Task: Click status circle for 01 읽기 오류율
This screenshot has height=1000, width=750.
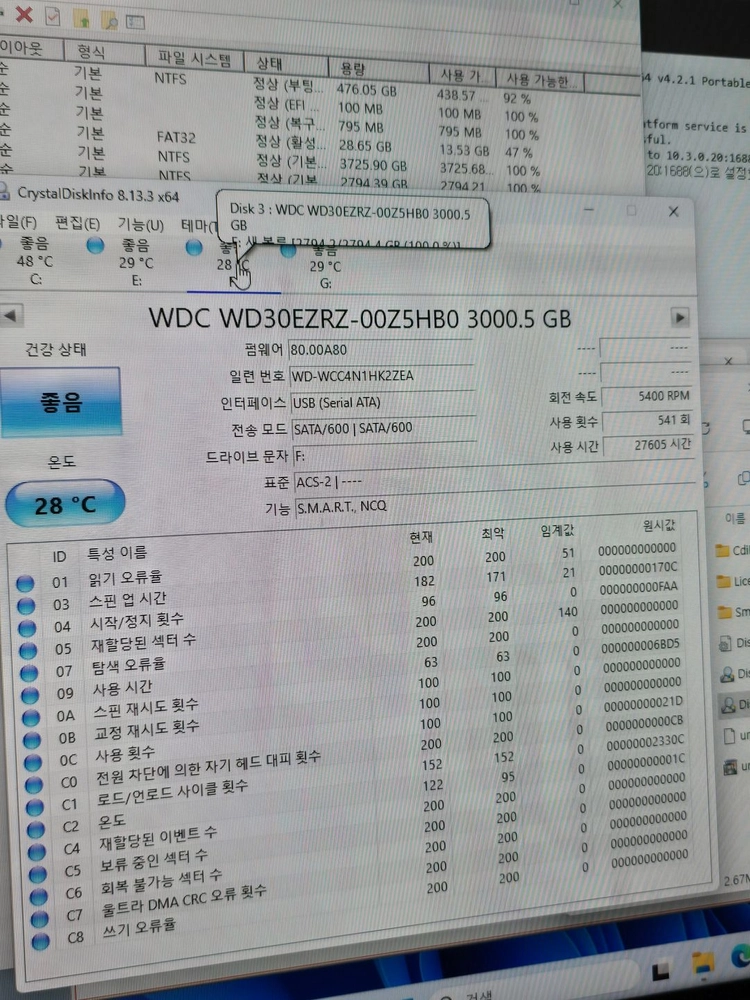Action: pos(24,583)
